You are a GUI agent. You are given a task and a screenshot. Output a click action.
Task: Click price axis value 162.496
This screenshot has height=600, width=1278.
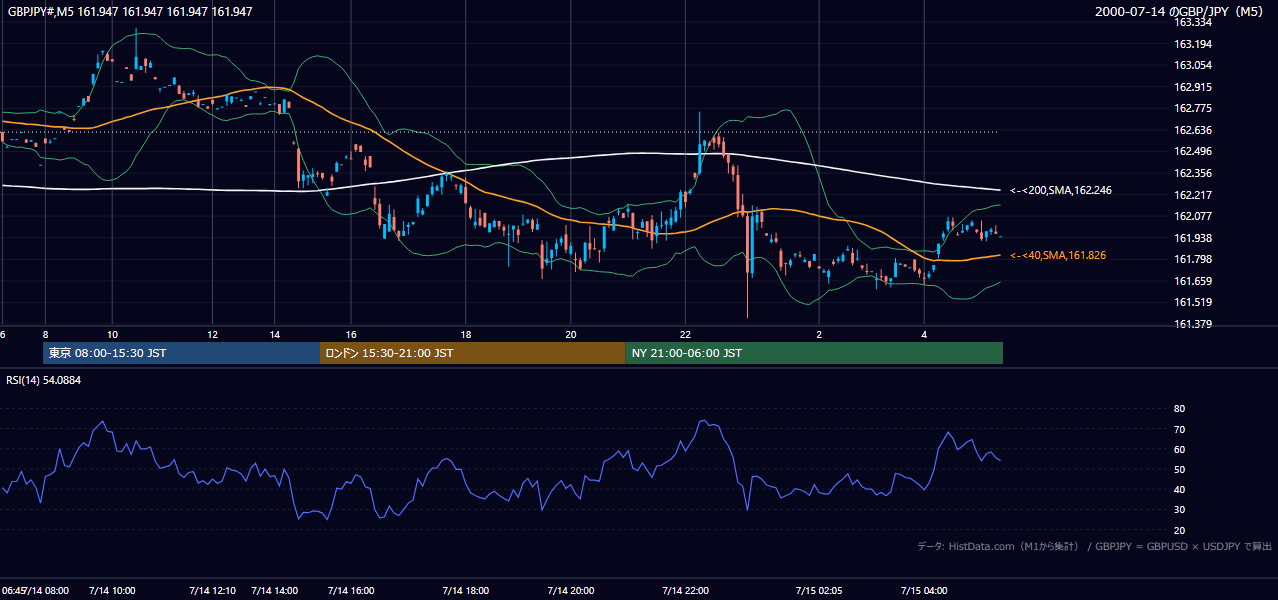tap(1192, 151)
